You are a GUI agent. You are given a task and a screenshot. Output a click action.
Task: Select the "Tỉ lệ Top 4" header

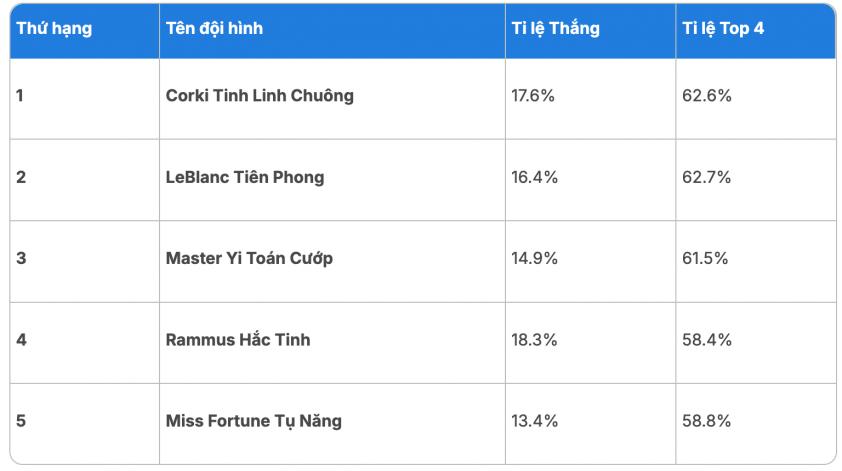click(721, 29)
